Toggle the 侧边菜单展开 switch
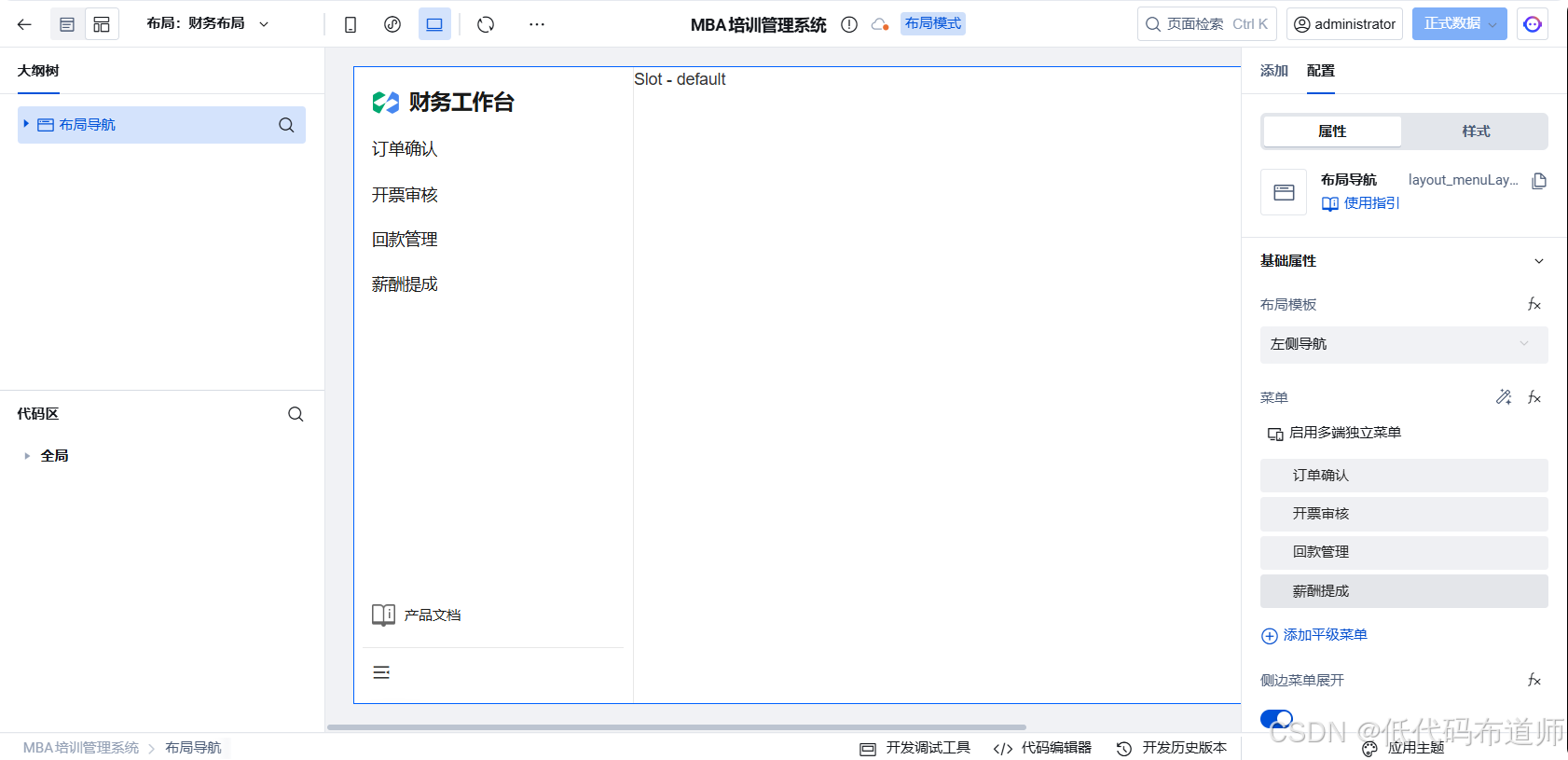 (1277, 719)
